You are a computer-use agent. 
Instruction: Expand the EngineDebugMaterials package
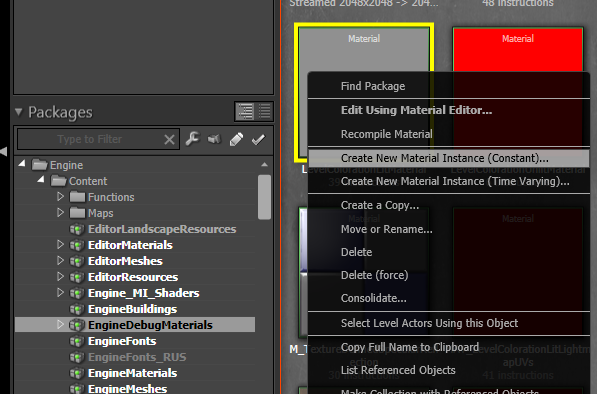point(60,324)
